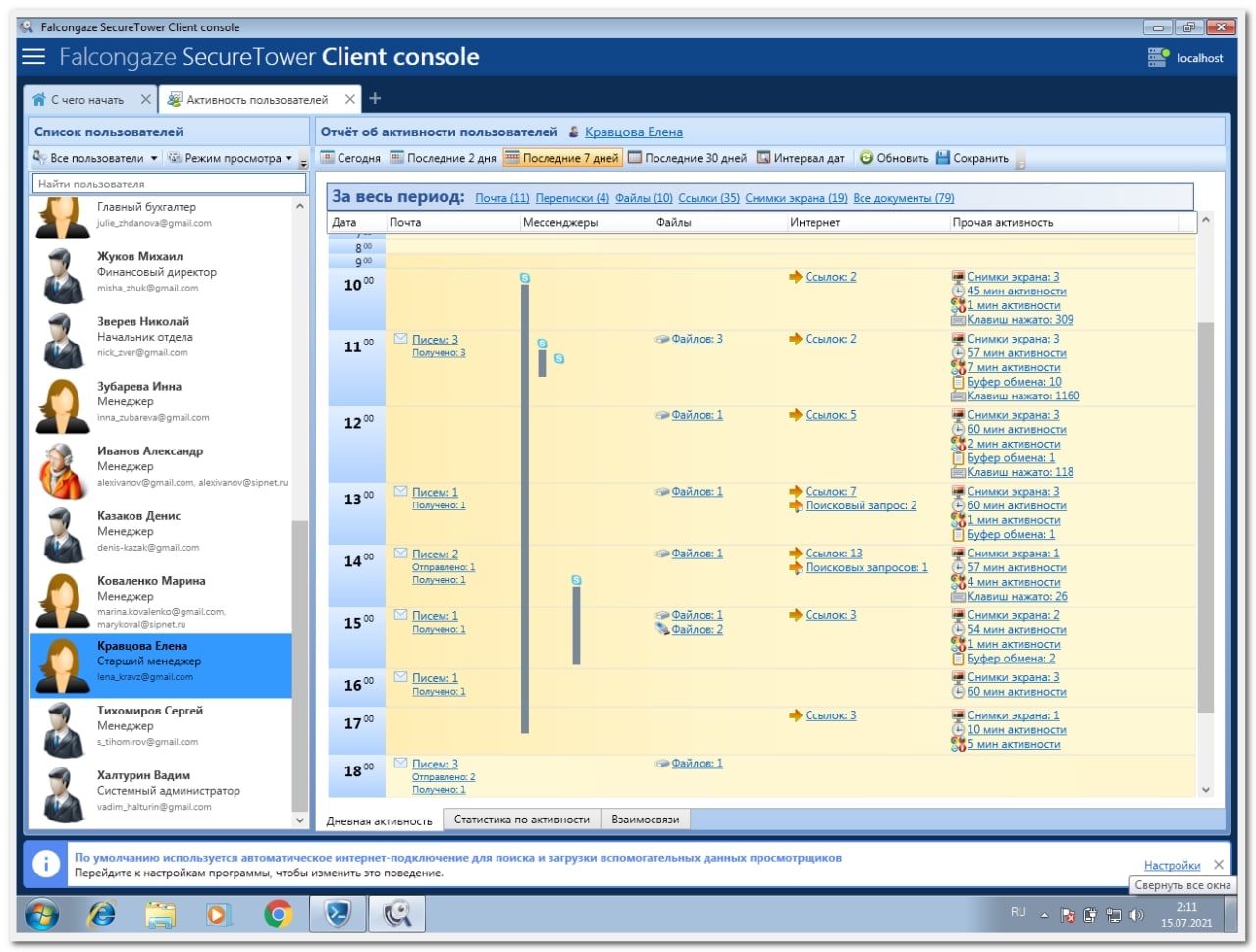Click 'RU' language indicator
Viewport: 1256px width, 952px height.
tap(1019, 913)
